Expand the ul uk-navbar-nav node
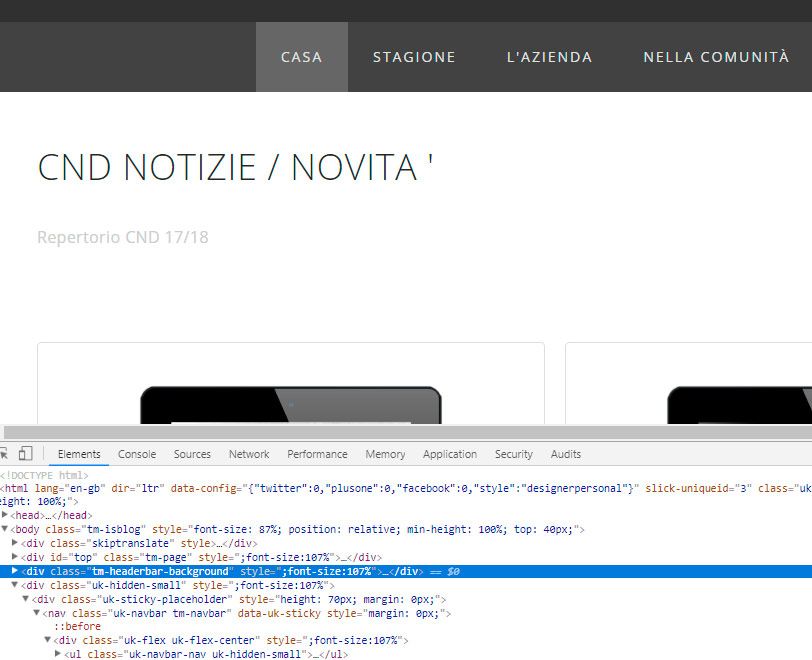812x660 pixels. tap(57, 654)
